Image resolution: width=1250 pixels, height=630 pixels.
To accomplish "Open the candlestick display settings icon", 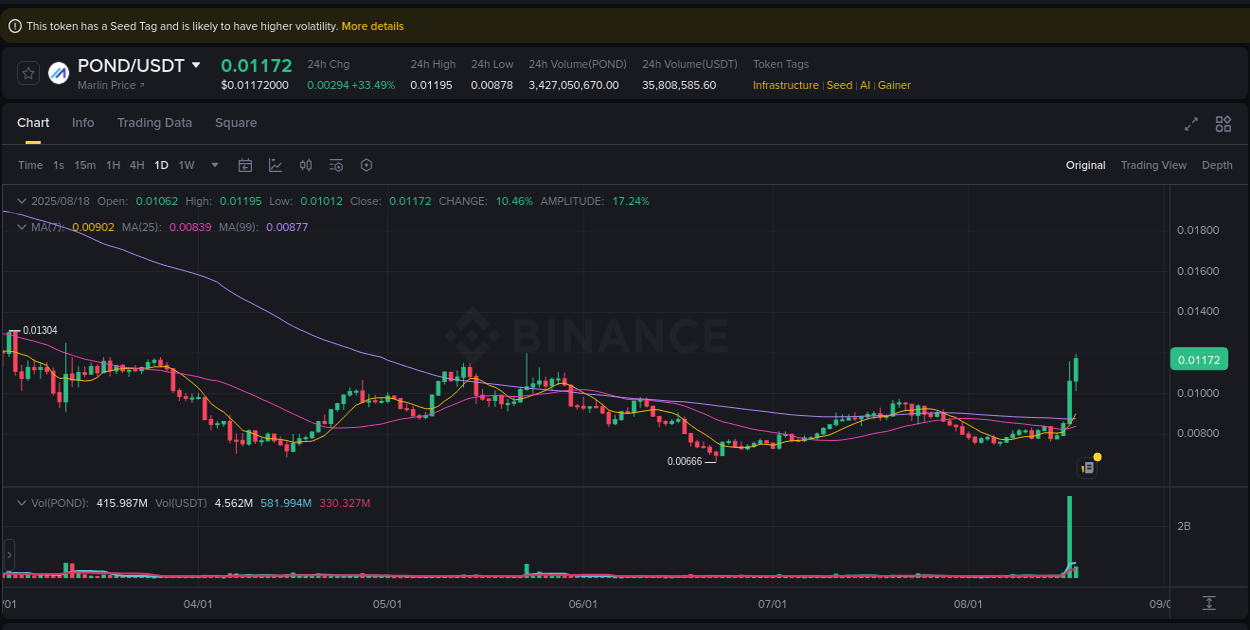I will [x=306, y=165].
